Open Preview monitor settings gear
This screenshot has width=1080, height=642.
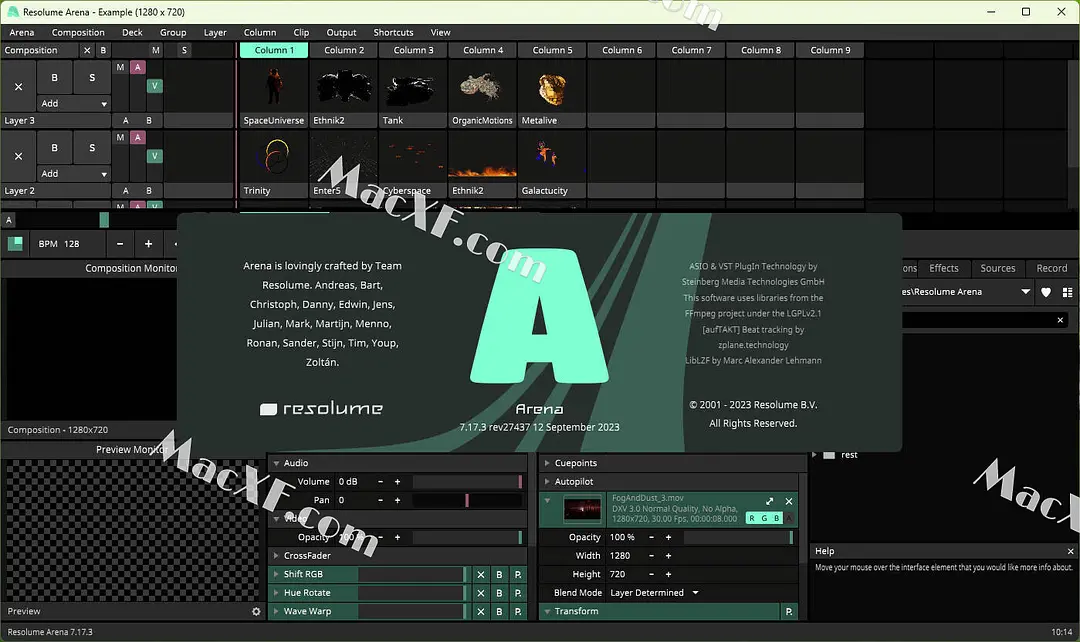click(x=256, y=612)
